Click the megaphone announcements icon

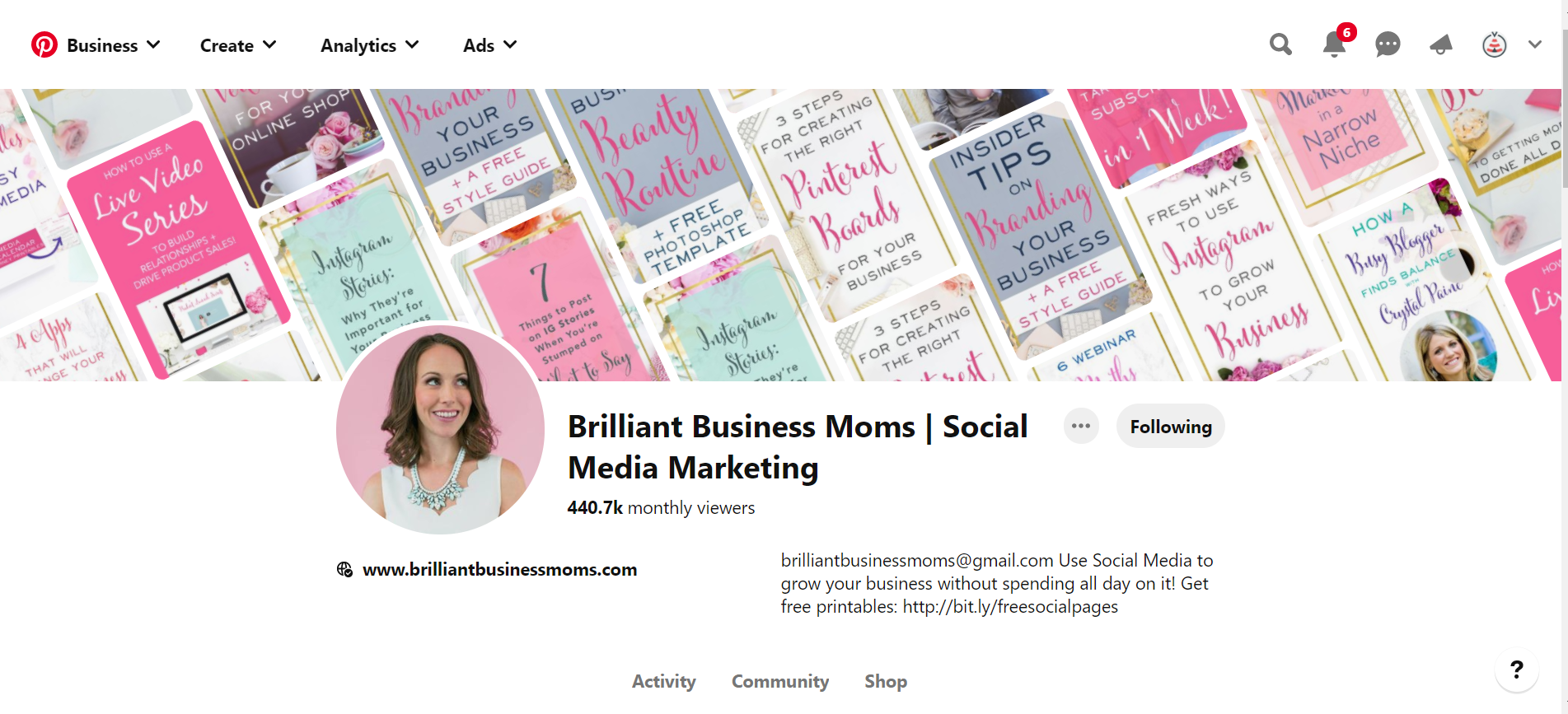1441,44
